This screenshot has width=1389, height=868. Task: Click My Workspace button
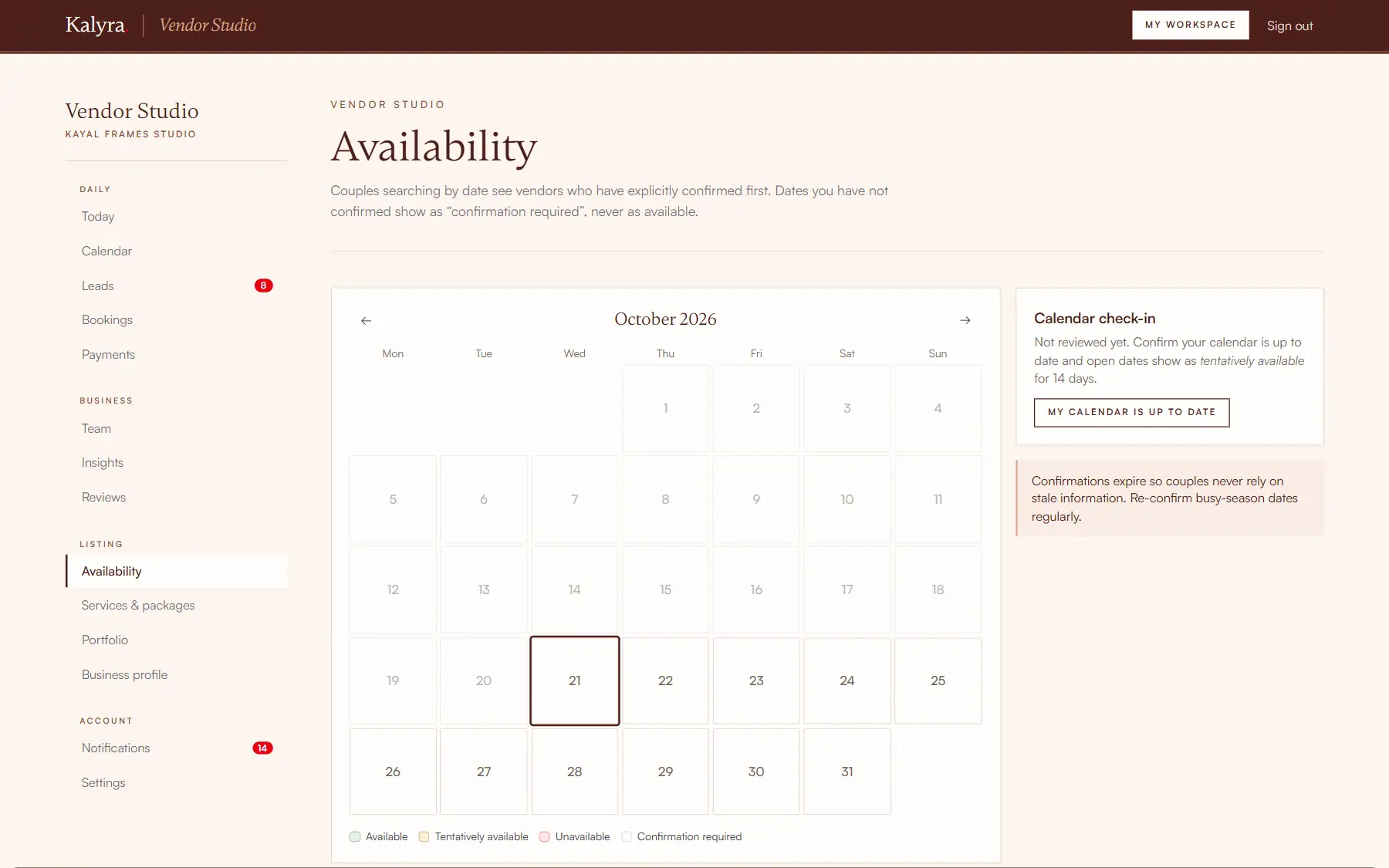coord(1190,25)
